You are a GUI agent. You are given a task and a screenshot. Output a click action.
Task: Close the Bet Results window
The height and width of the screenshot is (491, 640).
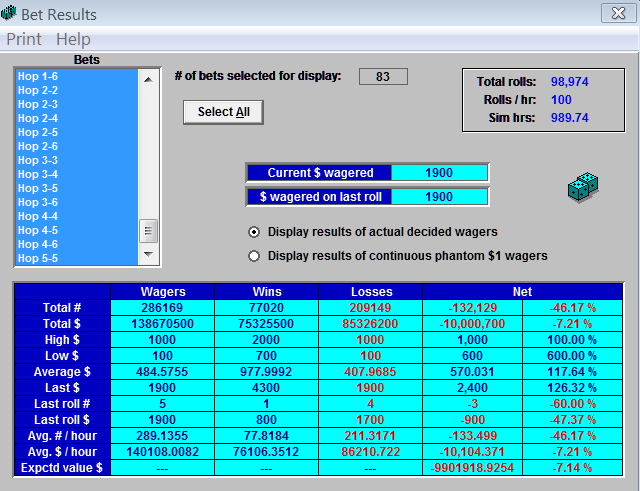click(x=618, y=13)
